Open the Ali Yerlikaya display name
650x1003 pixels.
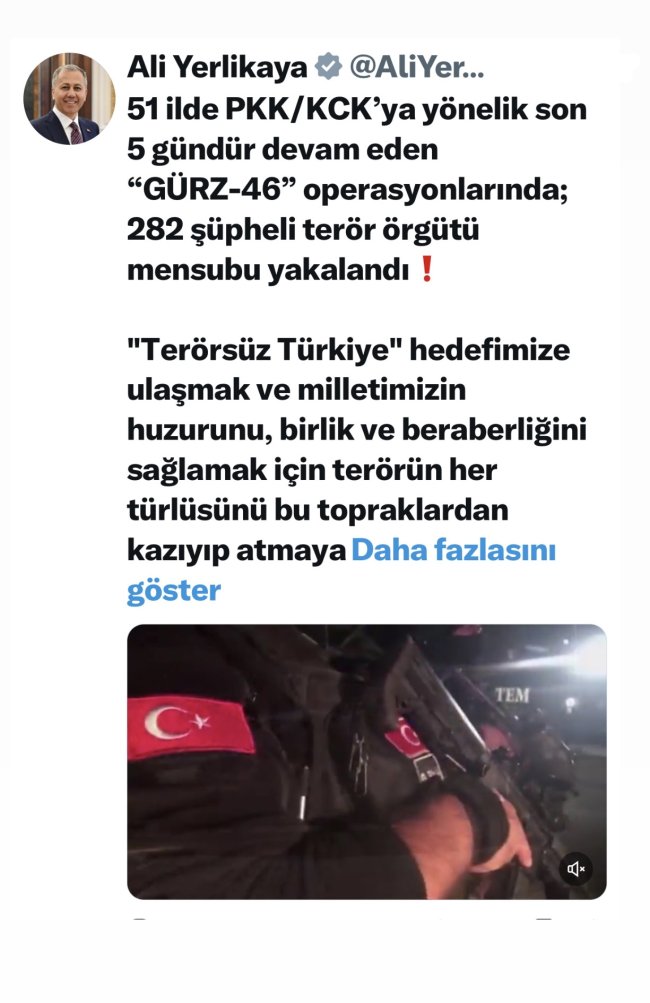pyautogui.click(x=218, y=67)
